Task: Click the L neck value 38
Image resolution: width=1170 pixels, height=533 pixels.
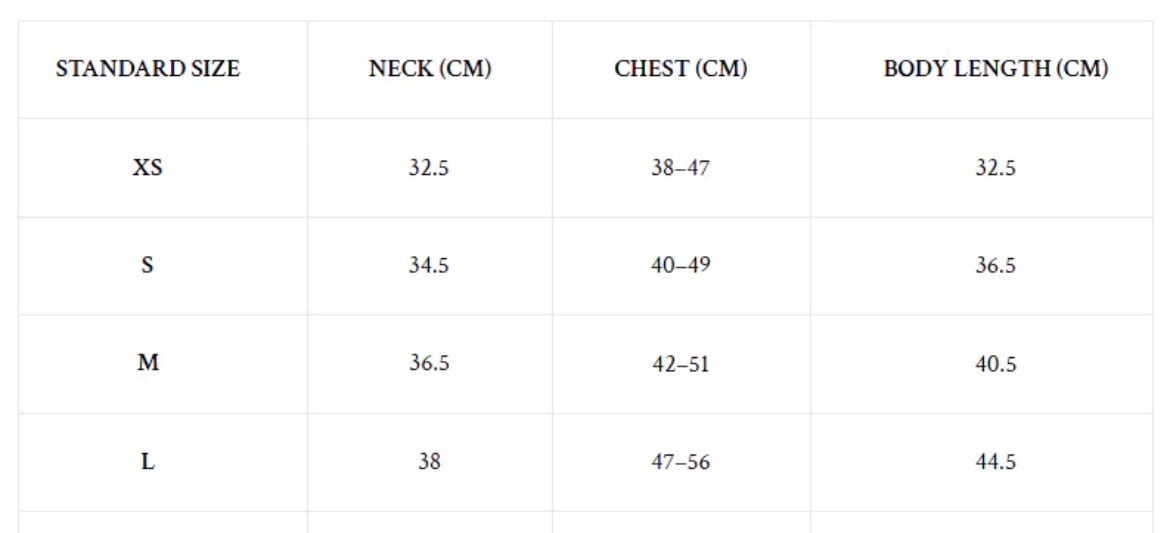Action: point(429,462)
